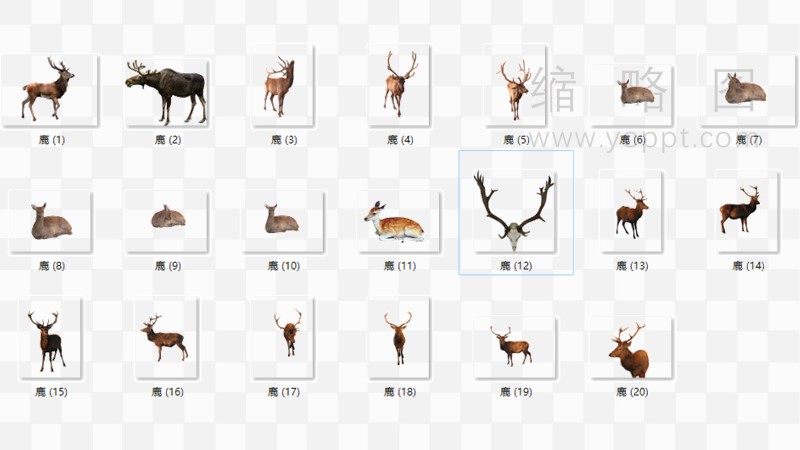Click the antler skull image 鹿 (12)
The image size is (800, 450).
(x=515, y=210)
